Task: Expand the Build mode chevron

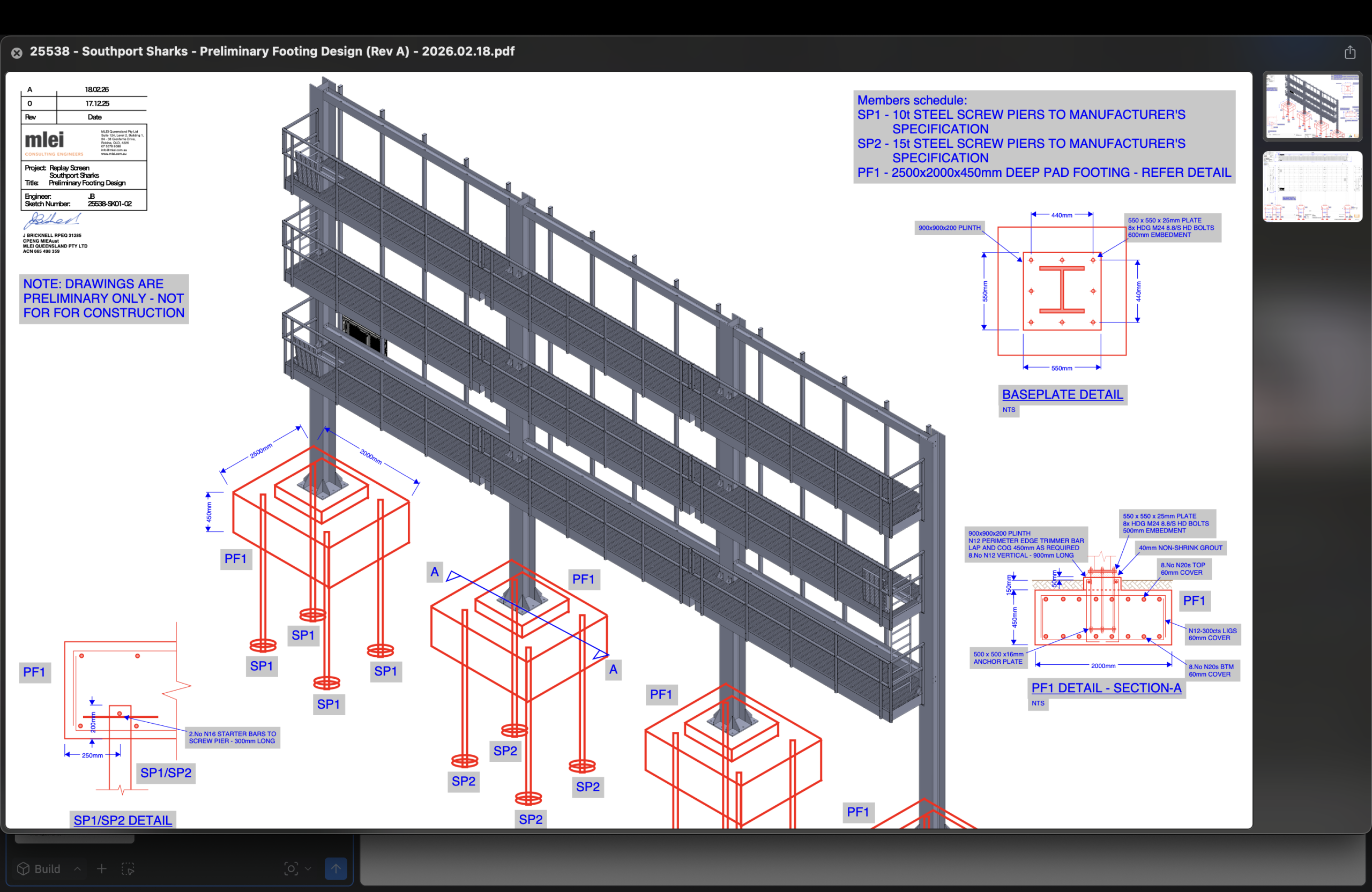Action: tap(77, 870)
